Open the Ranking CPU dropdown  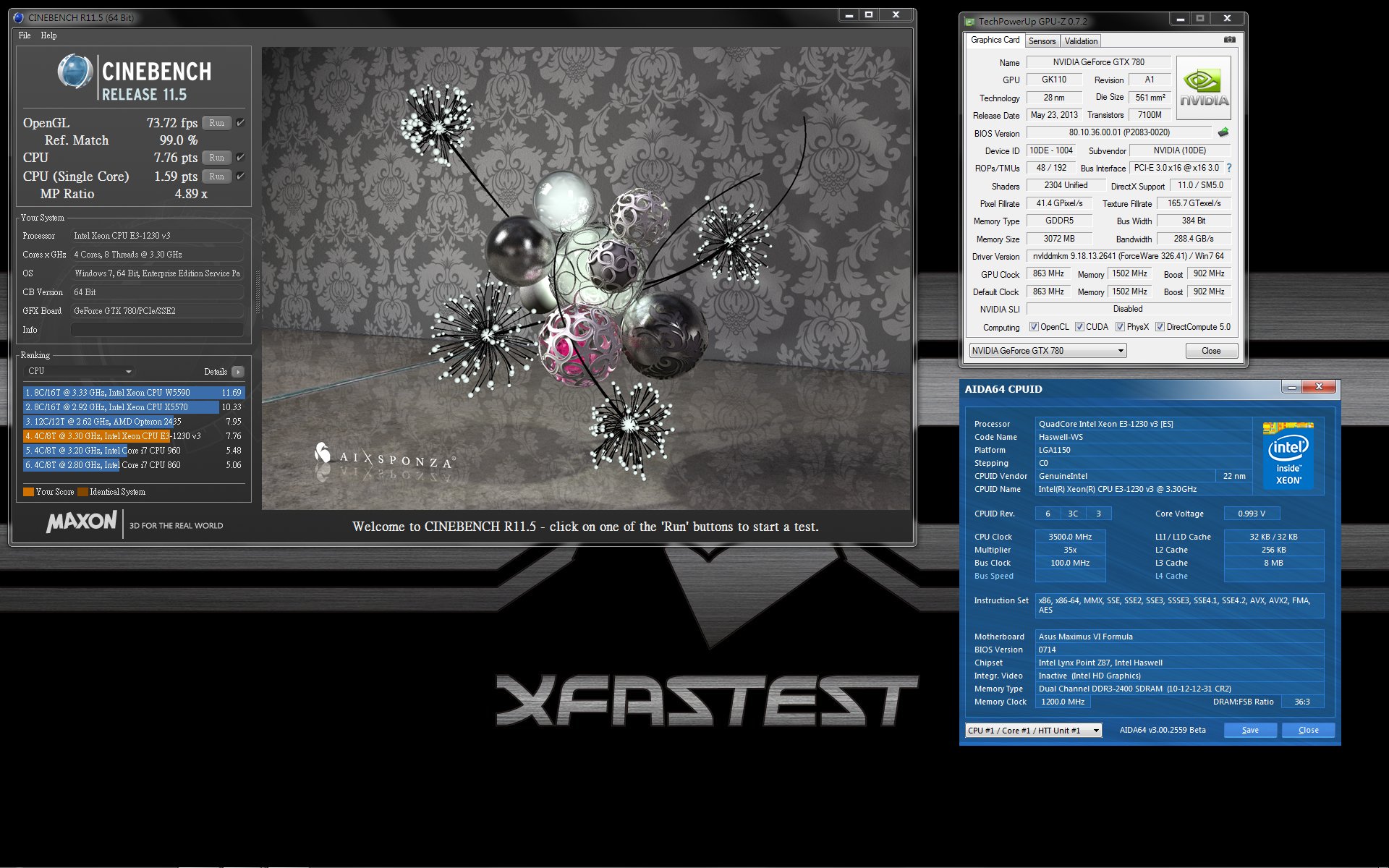(x=80, y=371)
